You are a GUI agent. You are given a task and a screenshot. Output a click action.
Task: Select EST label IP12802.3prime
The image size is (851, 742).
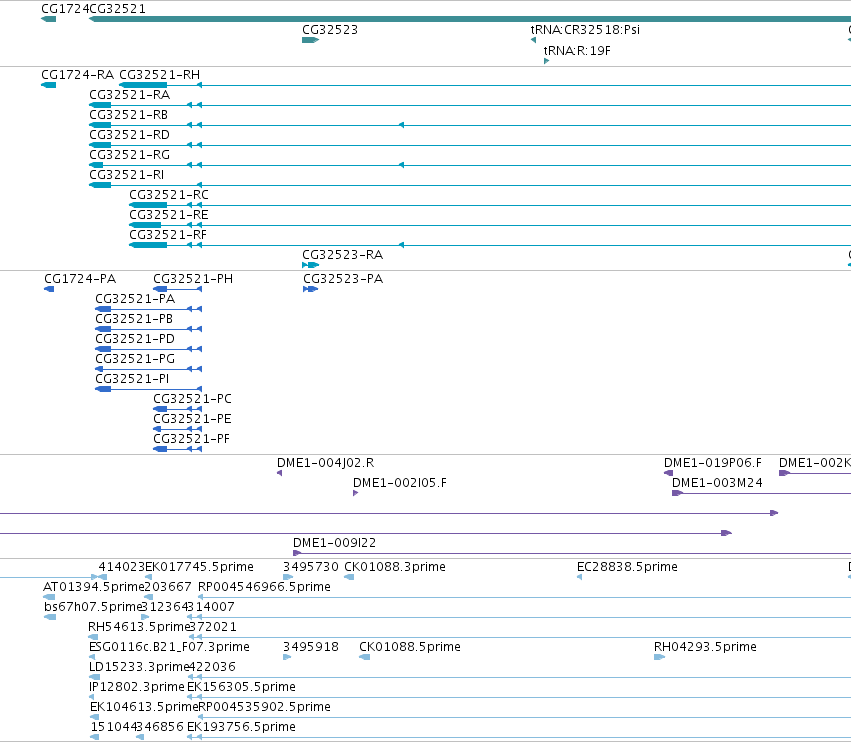(137, 687)
